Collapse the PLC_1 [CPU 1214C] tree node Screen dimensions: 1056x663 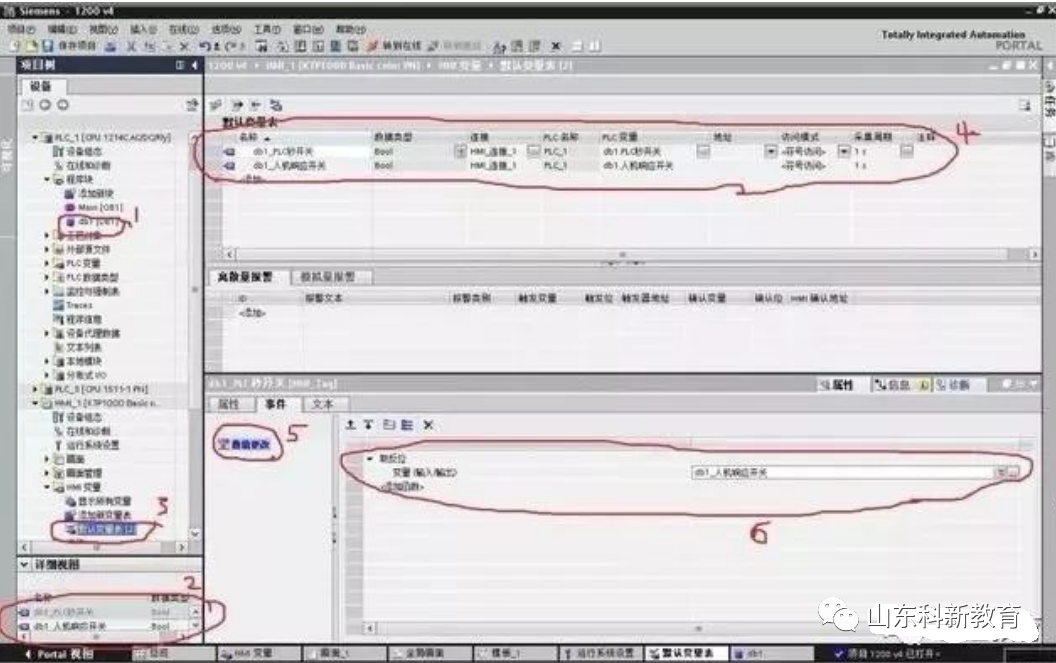[35, 137]
